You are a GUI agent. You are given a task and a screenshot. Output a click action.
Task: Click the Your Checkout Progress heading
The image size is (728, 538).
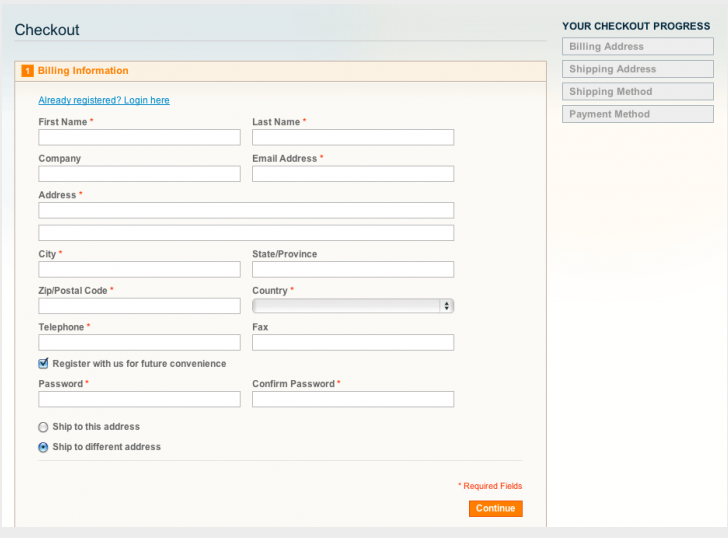coord(636,26)
